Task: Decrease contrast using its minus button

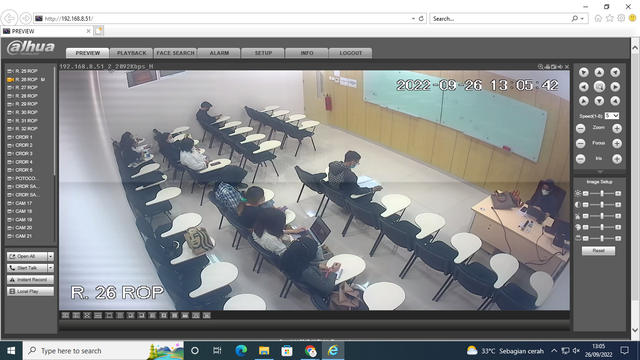Action: pyautogui.click(x=586, y=204)
